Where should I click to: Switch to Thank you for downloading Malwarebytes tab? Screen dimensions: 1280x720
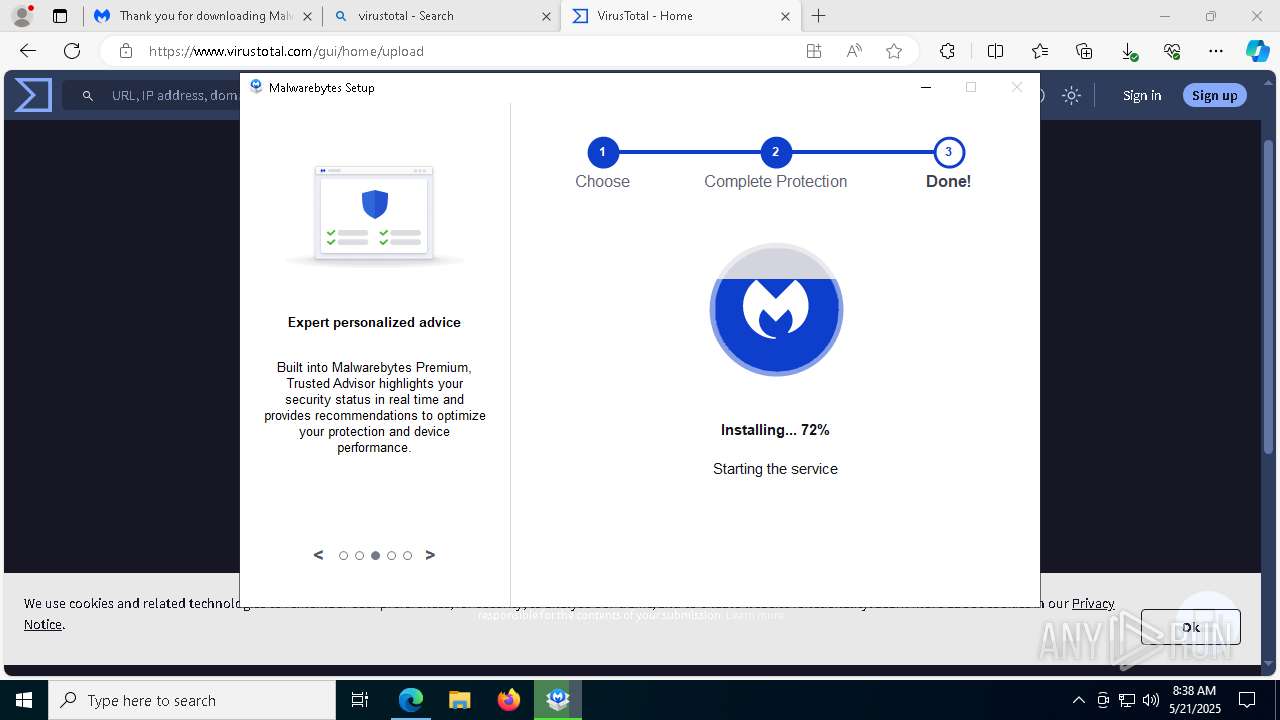click(x=203, y=16)
